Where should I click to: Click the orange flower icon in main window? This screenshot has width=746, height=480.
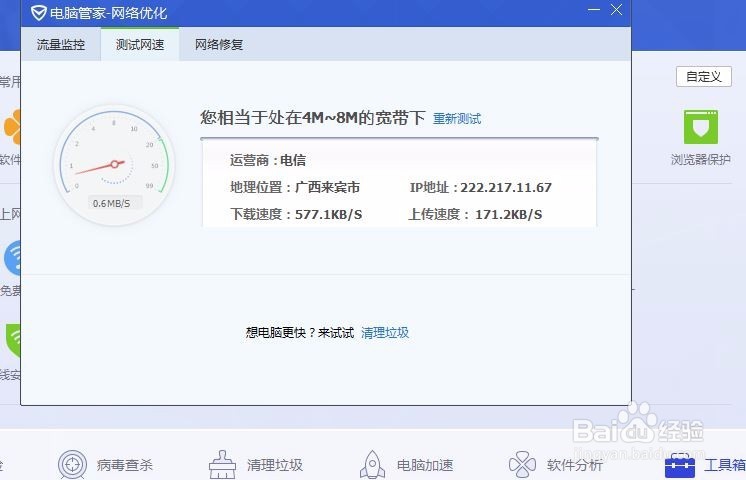[x=13, y=127]
